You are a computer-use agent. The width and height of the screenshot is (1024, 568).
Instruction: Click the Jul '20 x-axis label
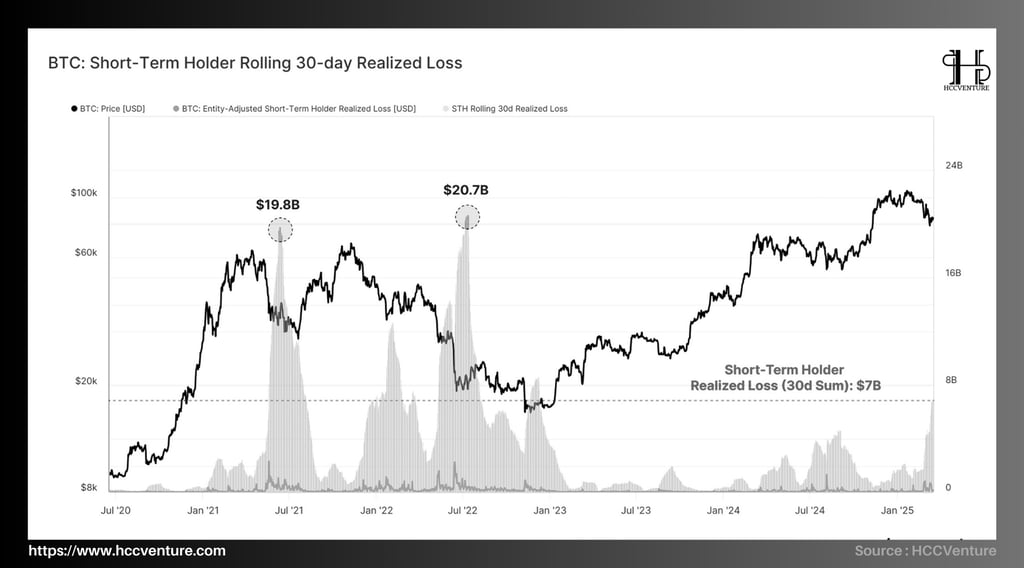116,511
